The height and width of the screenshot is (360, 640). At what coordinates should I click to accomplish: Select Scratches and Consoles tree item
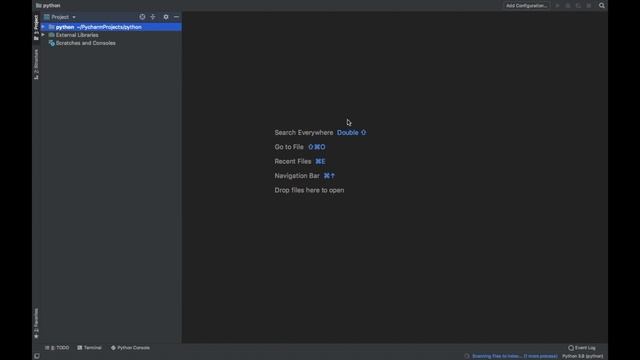point(86,43)
